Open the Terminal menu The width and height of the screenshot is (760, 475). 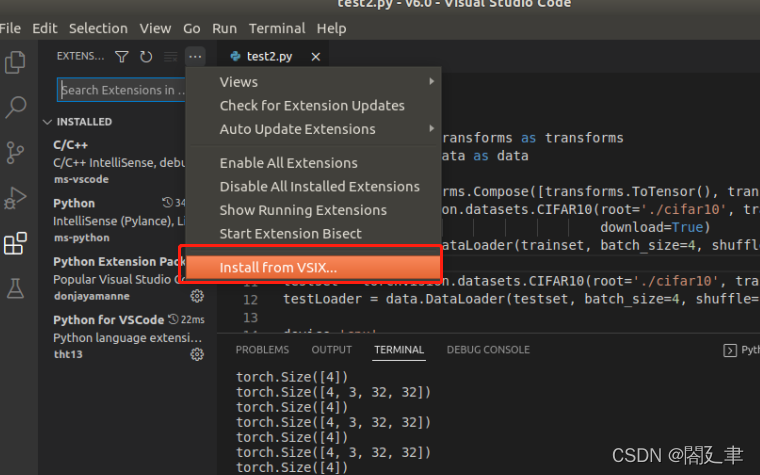[x=277, y=29]
